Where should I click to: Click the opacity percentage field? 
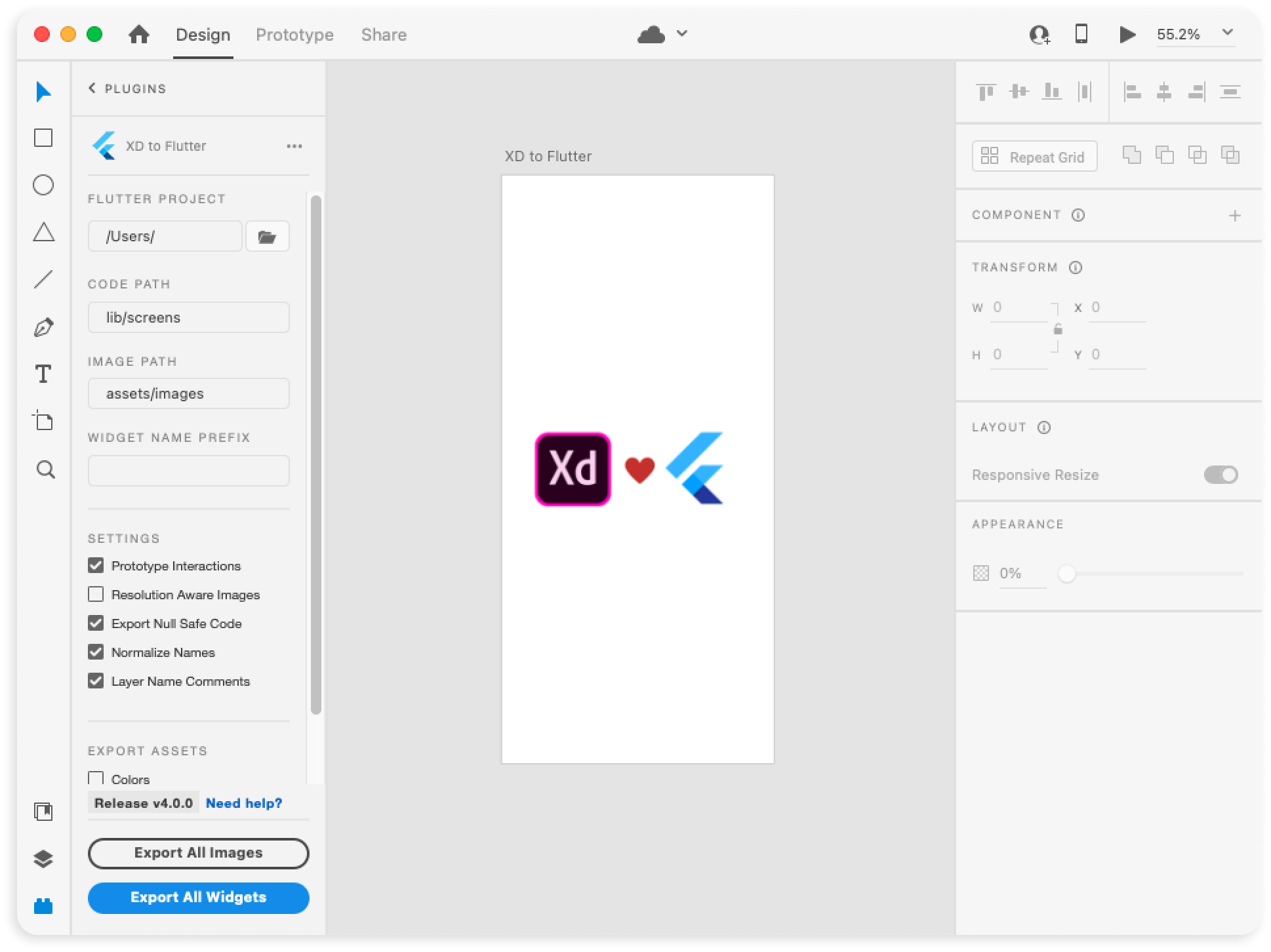coord(1022,574)
